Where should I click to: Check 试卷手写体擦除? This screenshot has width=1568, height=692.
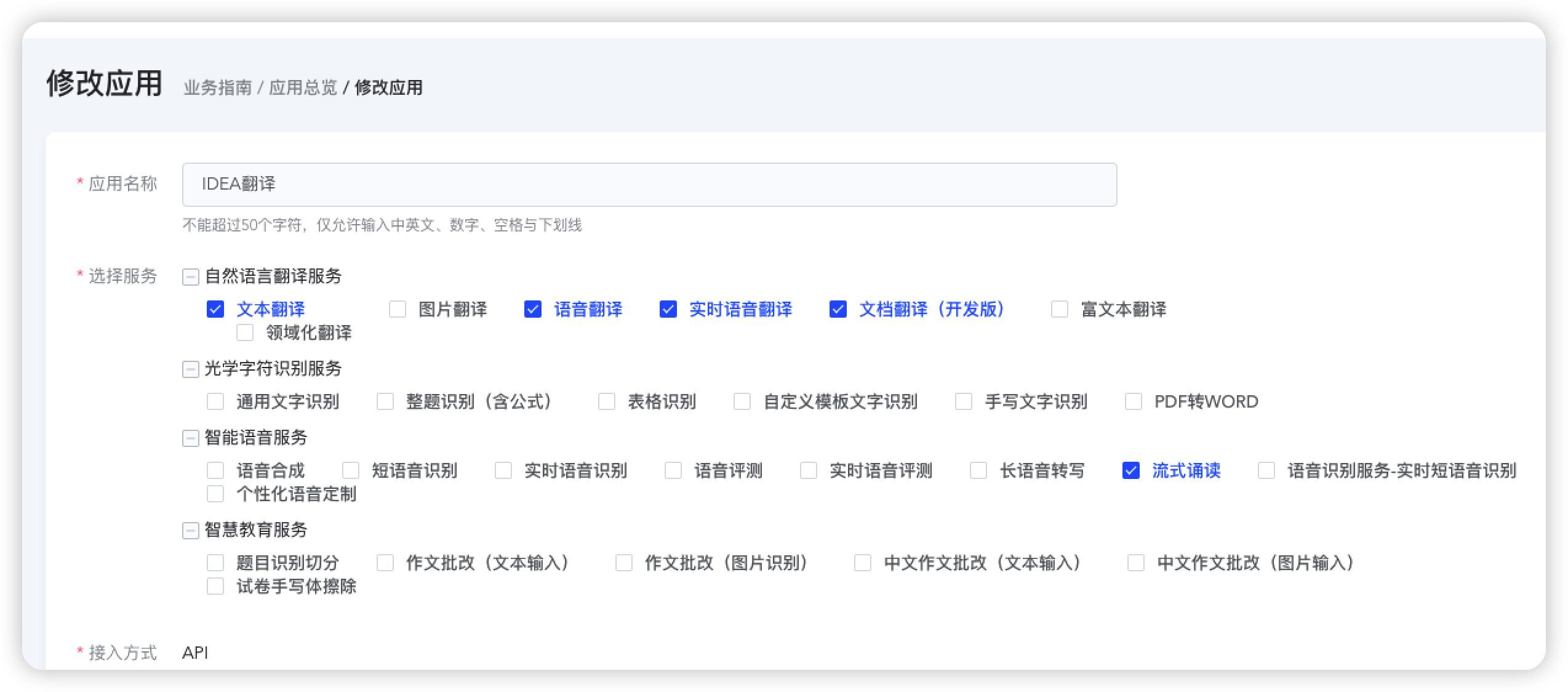pos(215,587)
